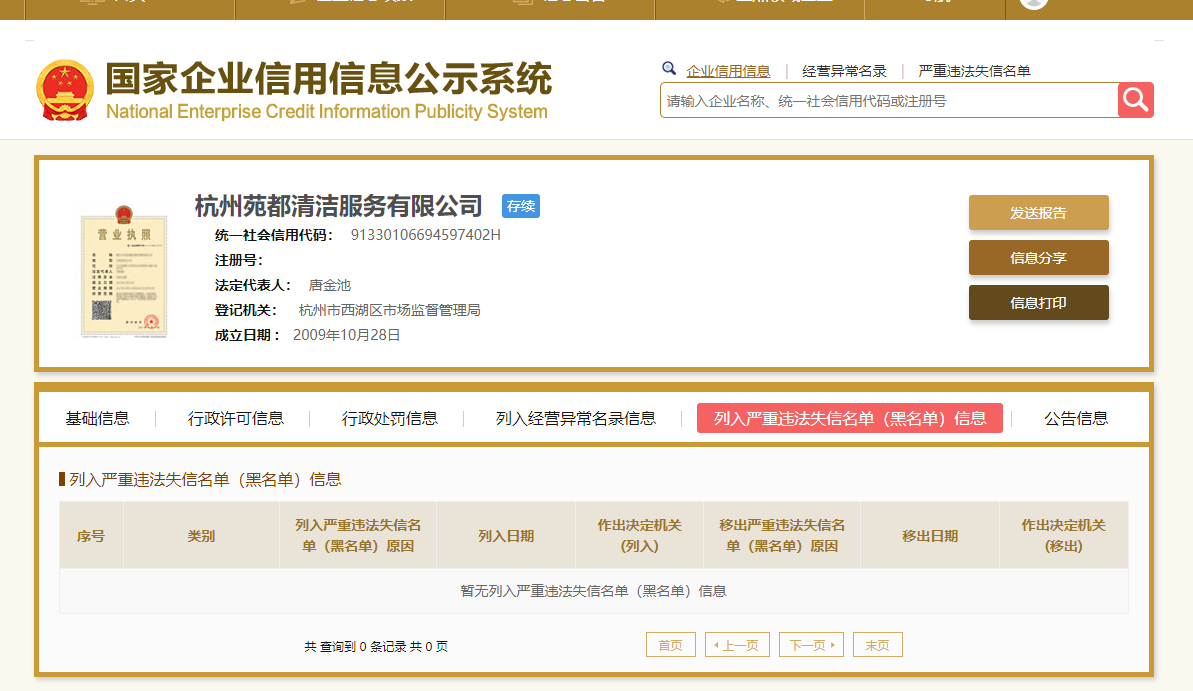Viewport: 1193px width, 691px height.
Task: Go to next page with 下一页
Action: [816, 645]
